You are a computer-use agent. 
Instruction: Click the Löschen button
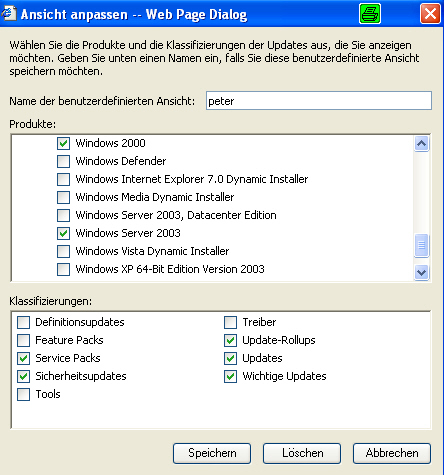(x=302, y=453)
